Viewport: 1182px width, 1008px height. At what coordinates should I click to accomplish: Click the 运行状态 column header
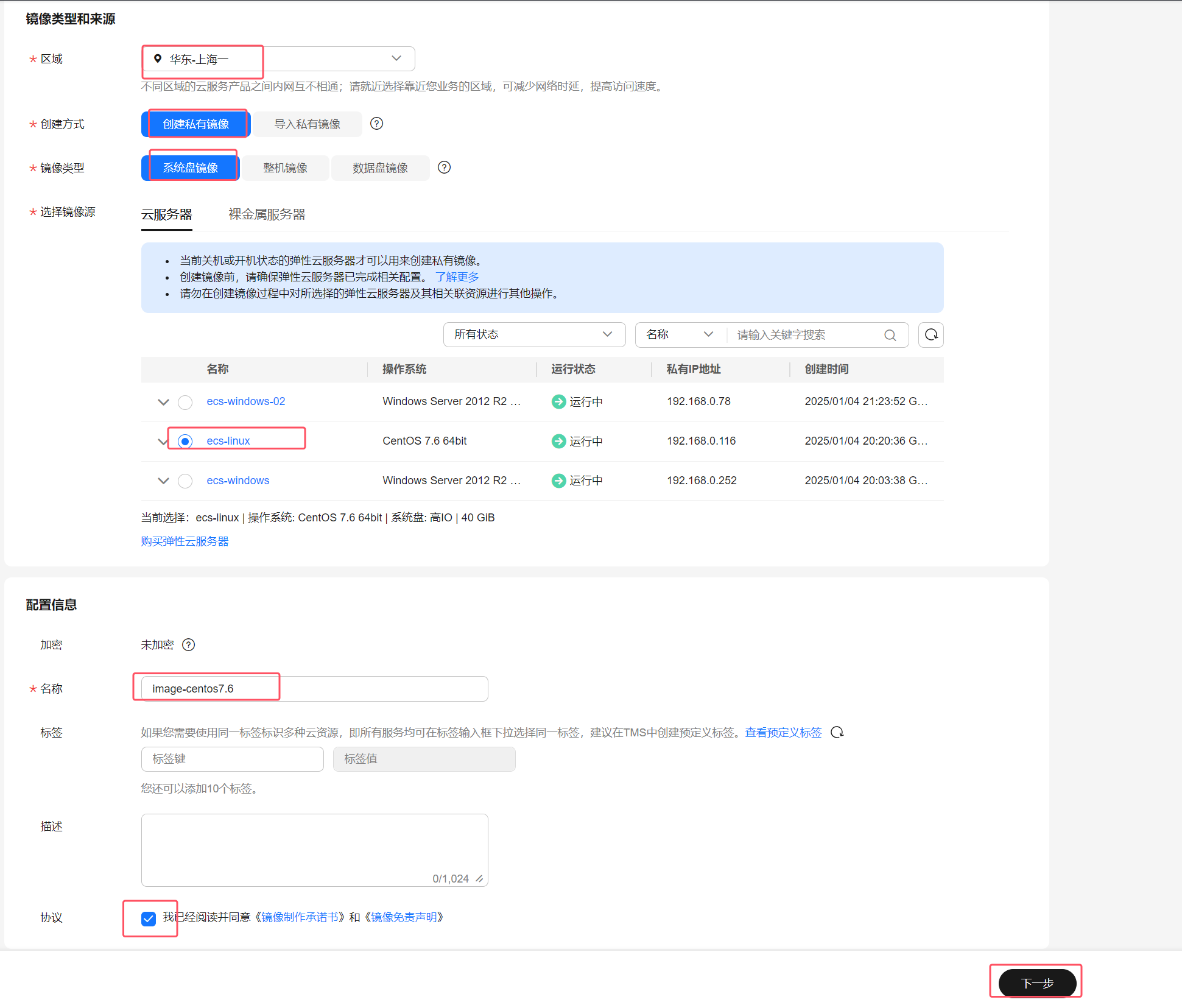[574, 369]
